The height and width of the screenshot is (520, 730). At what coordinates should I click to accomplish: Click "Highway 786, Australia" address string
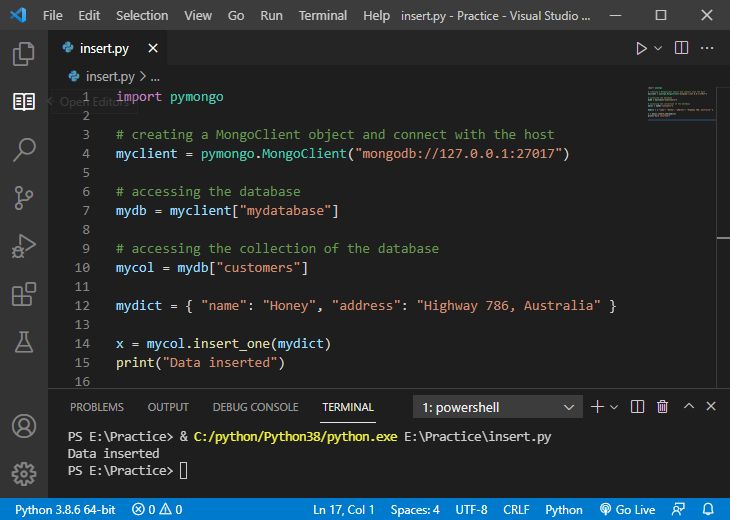[509, 305]
